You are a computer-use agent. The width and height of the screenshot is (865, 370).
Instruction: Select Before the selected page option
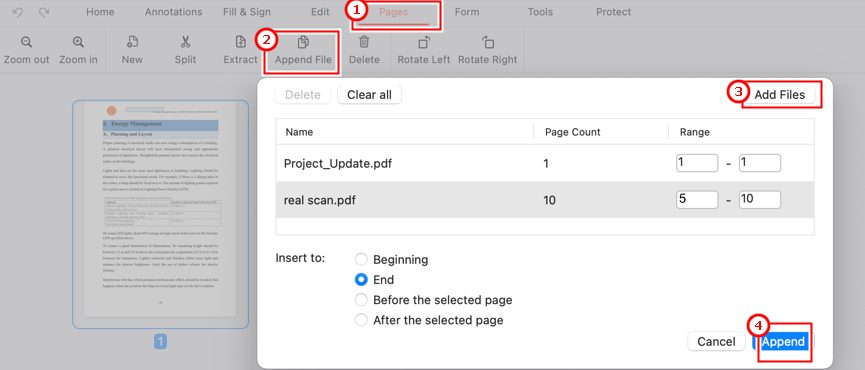[x=361, y=300]
